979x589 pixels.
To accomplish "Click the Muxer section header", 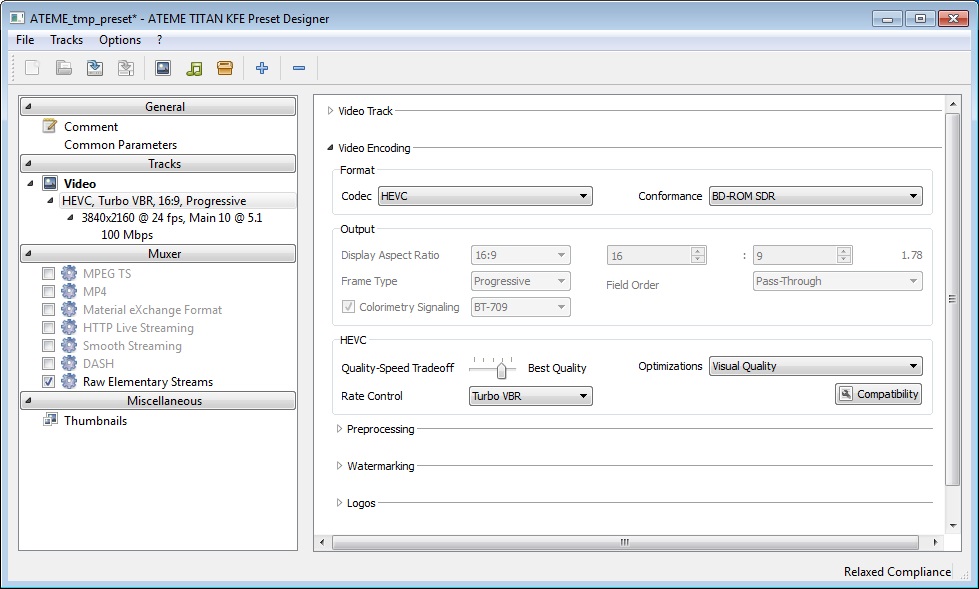I will coord(158,254).
